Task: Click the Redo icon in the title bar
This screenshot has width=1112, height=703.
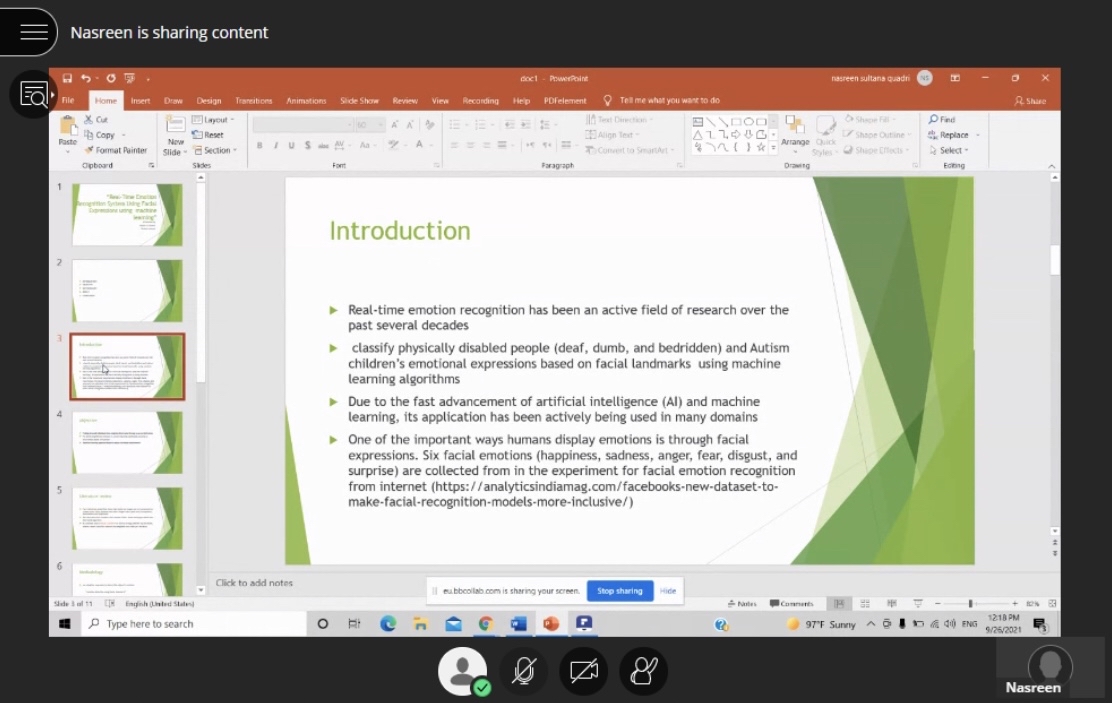Action: point(111,78)
